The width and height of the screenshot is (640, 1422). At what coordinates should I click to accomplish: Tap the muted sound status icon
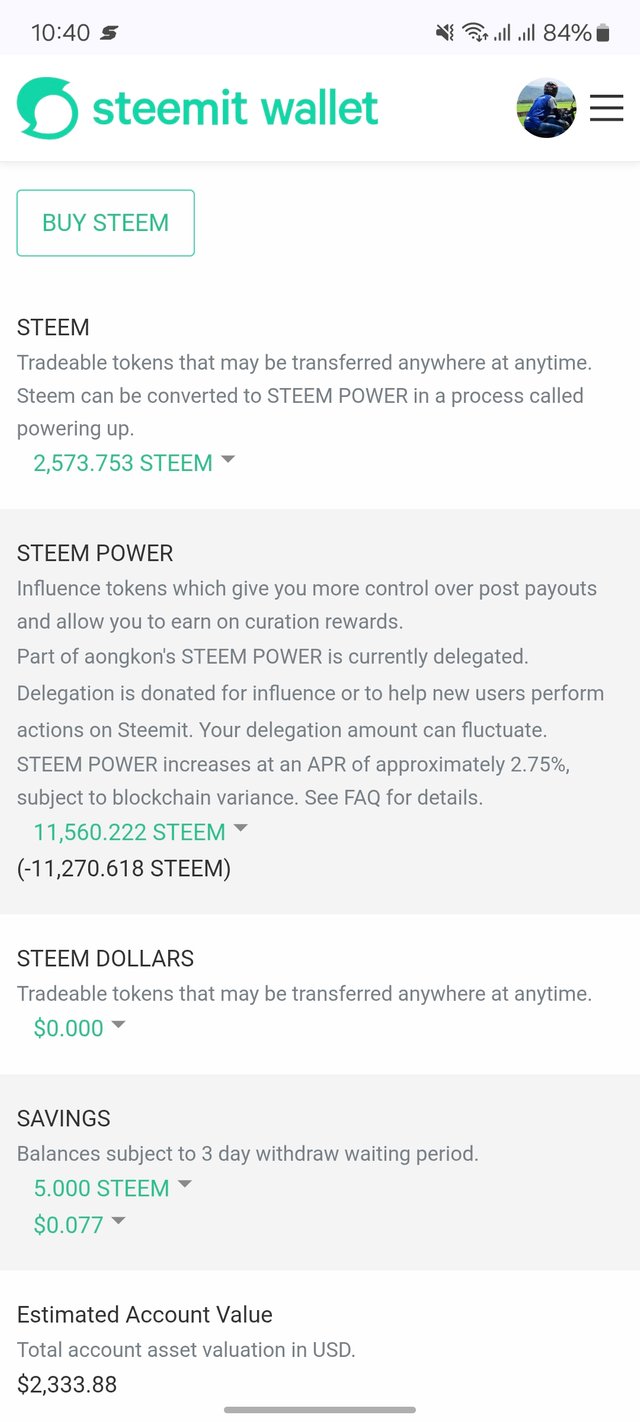[445, 33]
